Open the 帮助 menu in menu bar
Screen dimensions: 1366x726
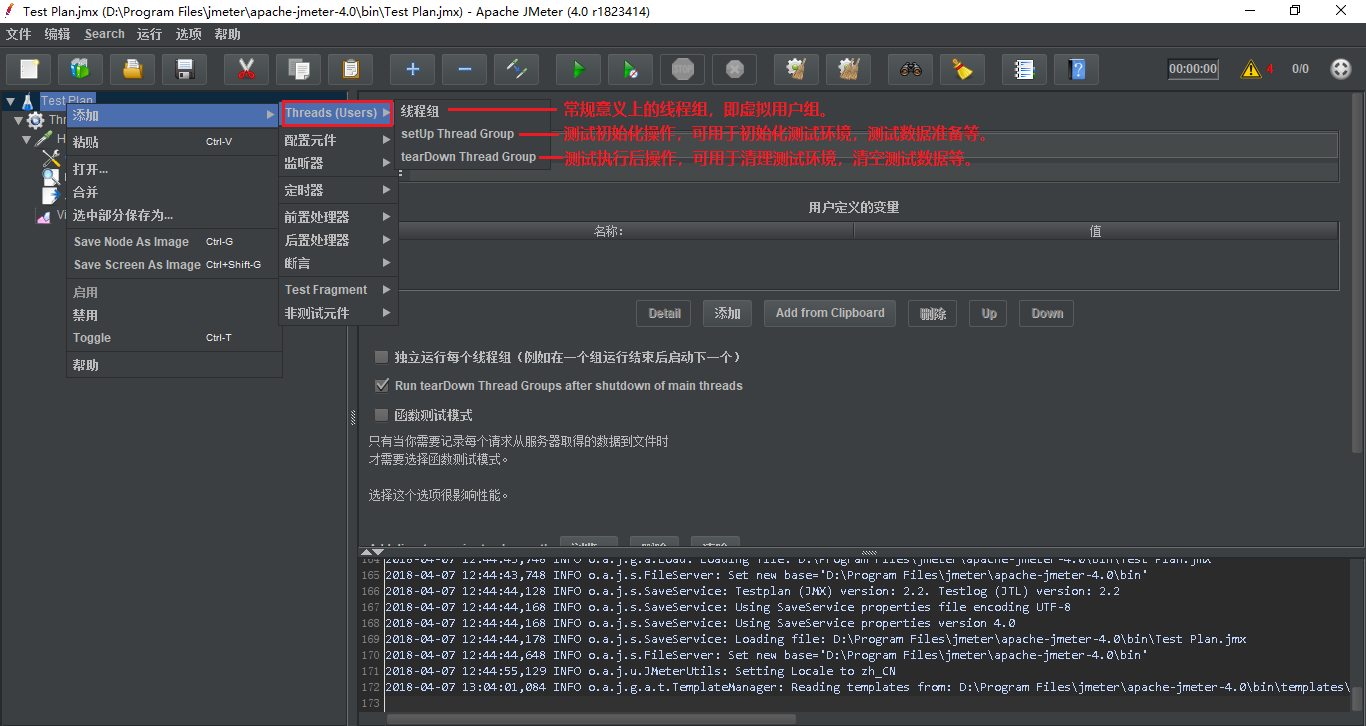[x=227, y=34]
